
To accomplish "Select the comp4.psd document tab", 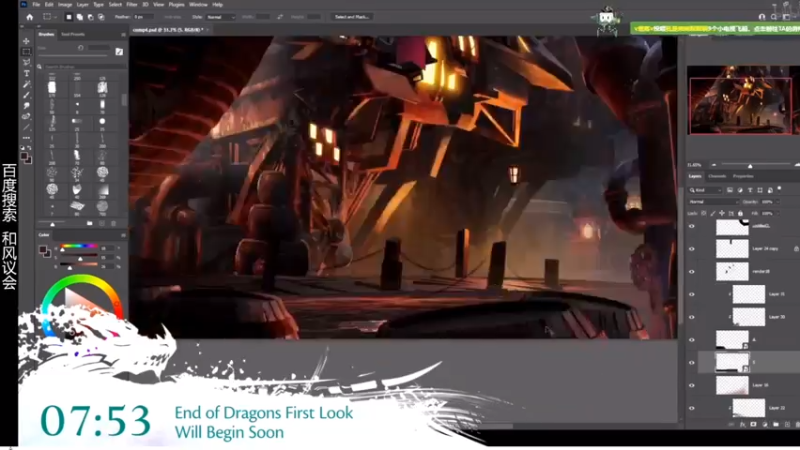I will [x=168, y=30].
